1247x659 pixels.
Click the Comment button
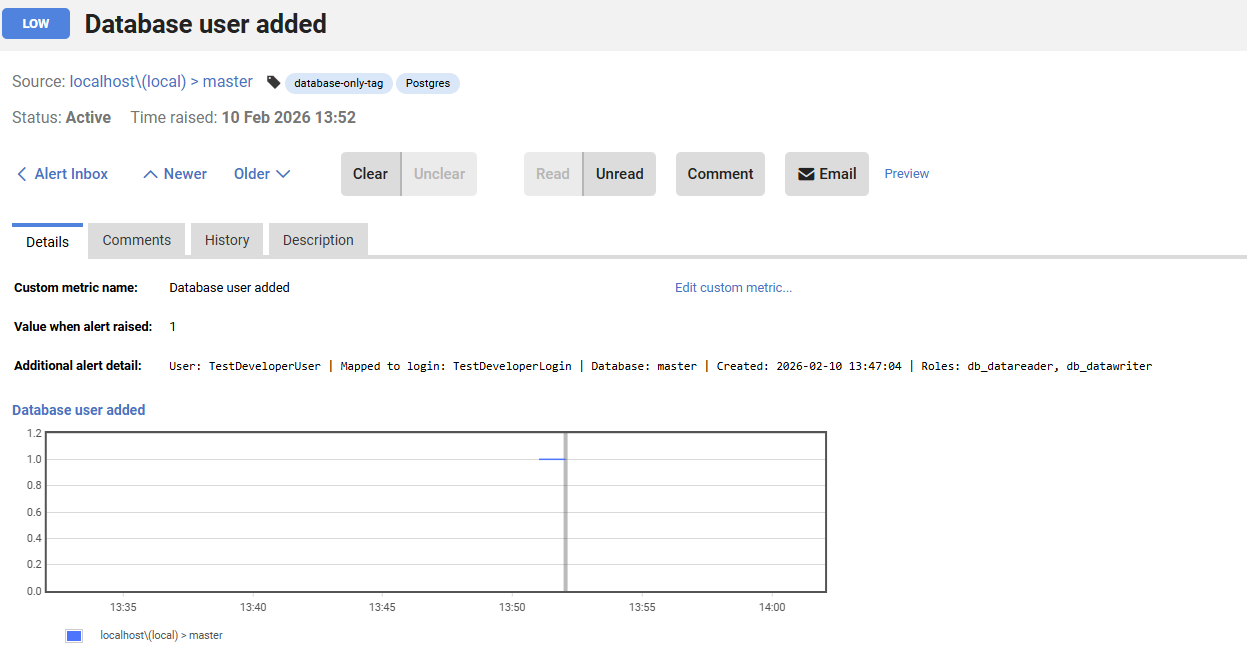point(719,173)
